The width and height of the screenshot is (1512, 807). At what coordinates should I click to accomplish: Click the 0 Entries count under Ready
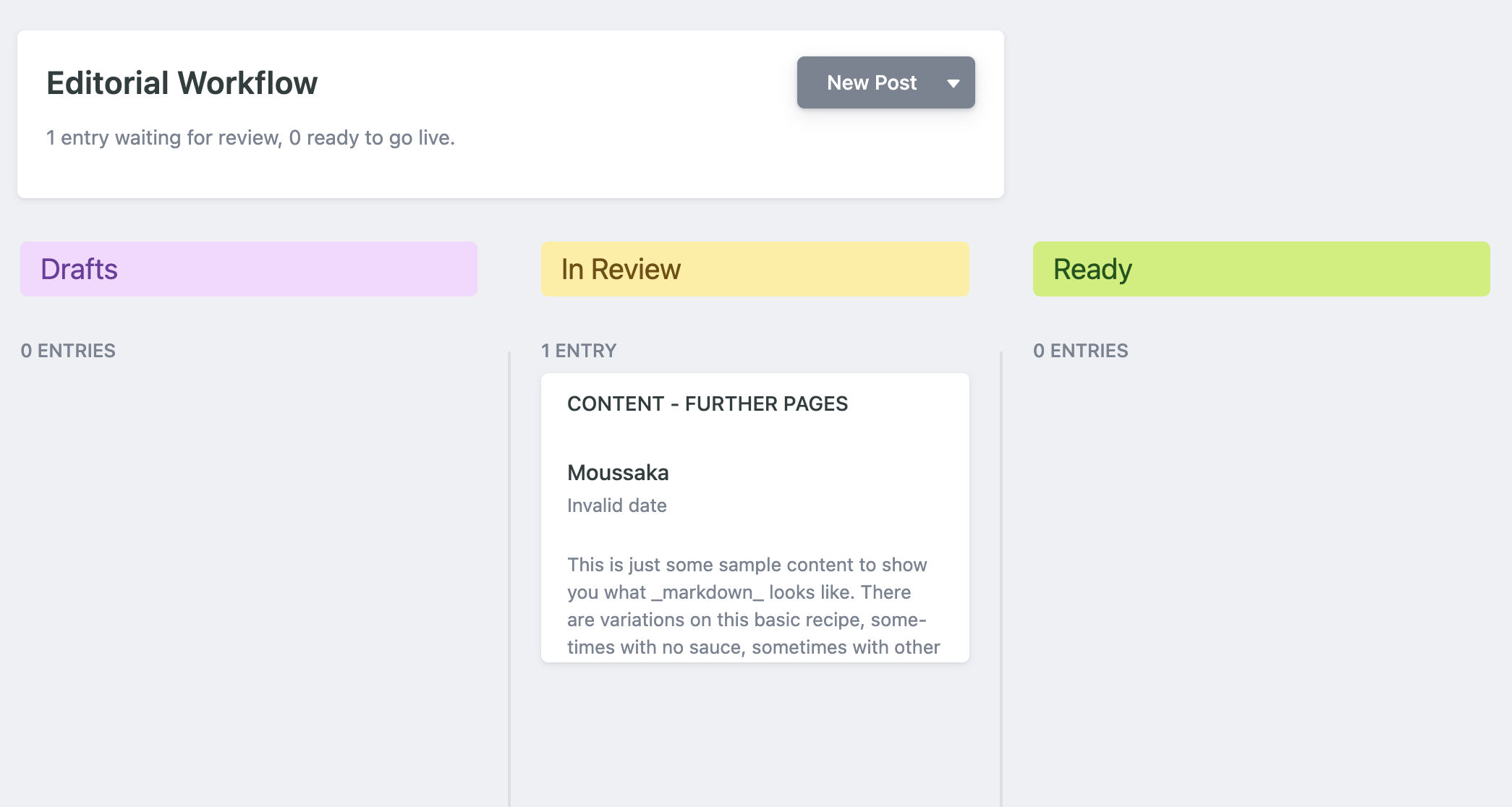coord(1081,351)
